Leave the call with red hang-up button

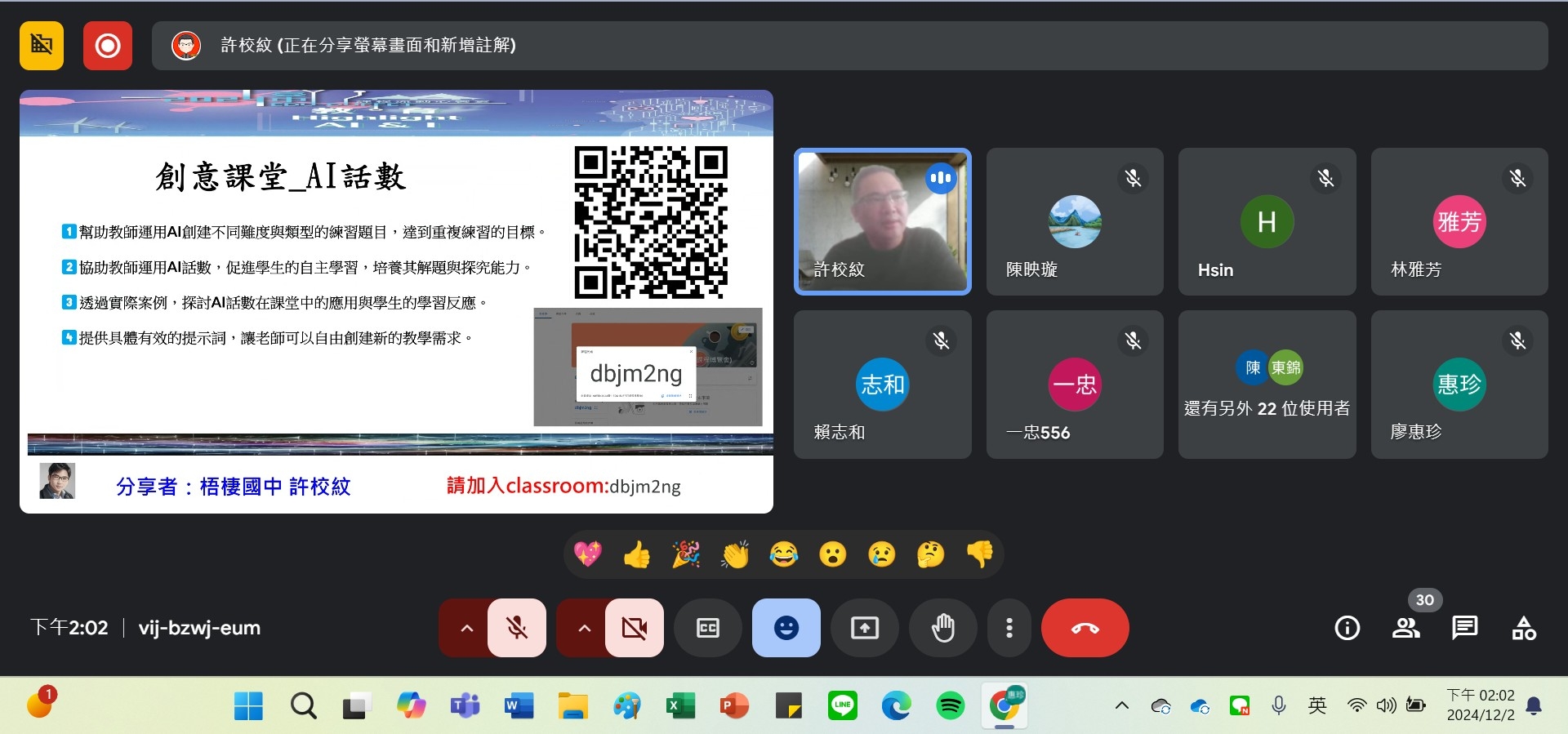click(1085, 628)
